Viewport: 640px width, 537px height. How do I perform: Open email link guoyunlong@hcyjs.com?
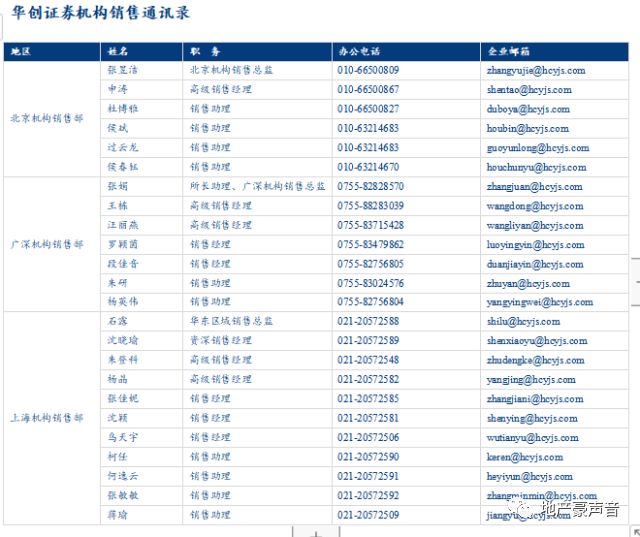point(538,148)
